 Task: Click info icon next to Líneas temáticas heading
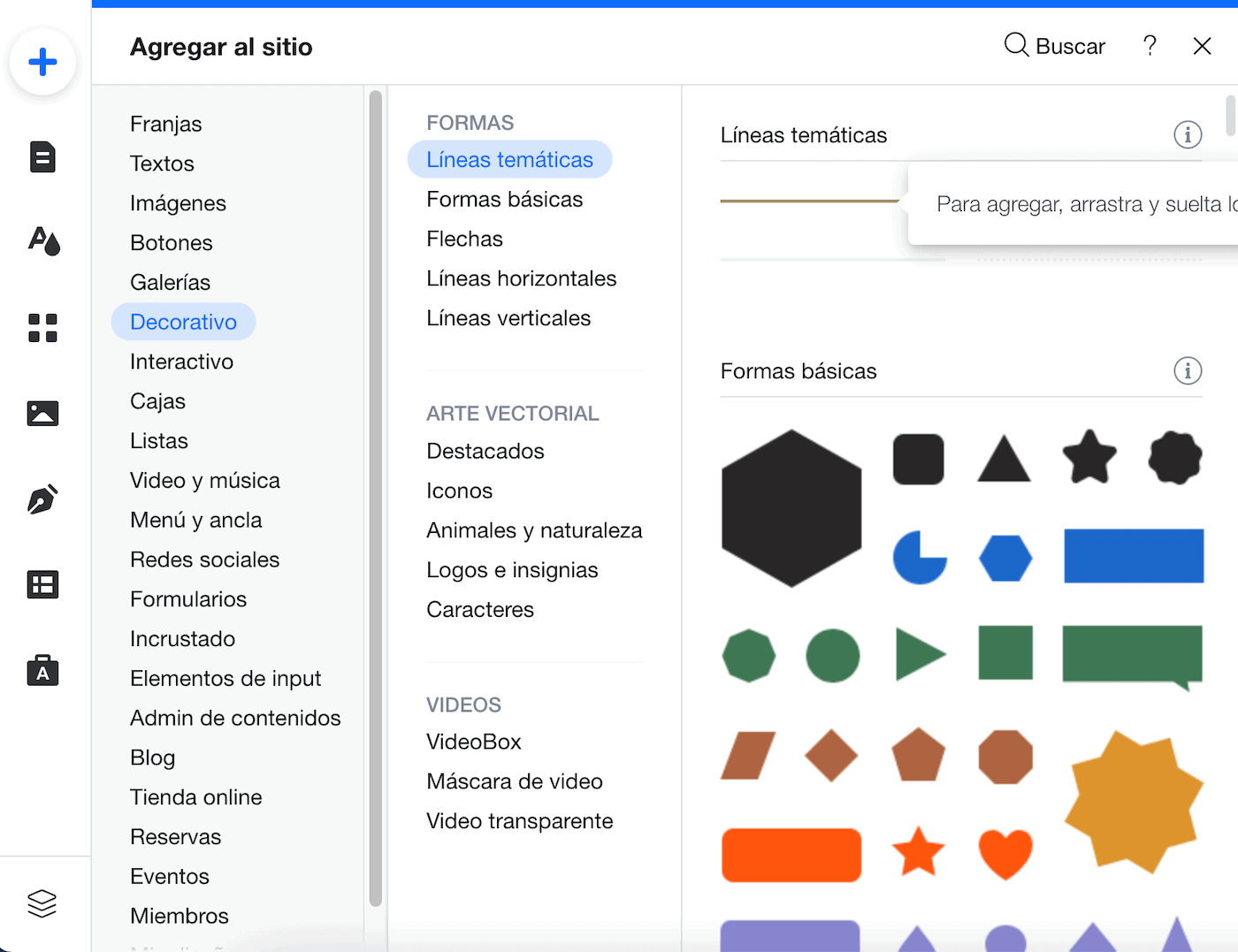tap(1188, 134)
